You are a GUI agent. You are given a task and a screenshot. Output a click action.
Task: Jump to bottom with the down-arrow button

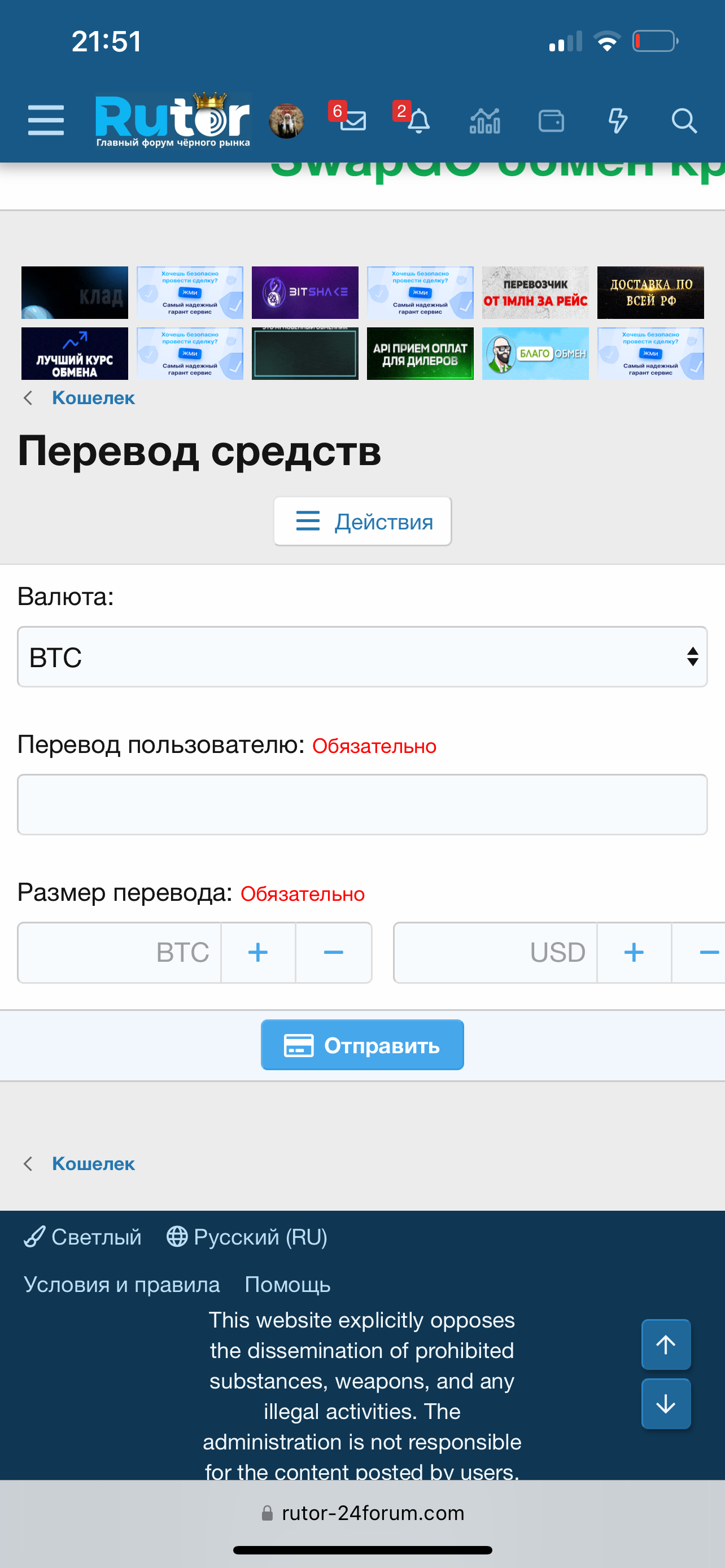point(665,1404)
